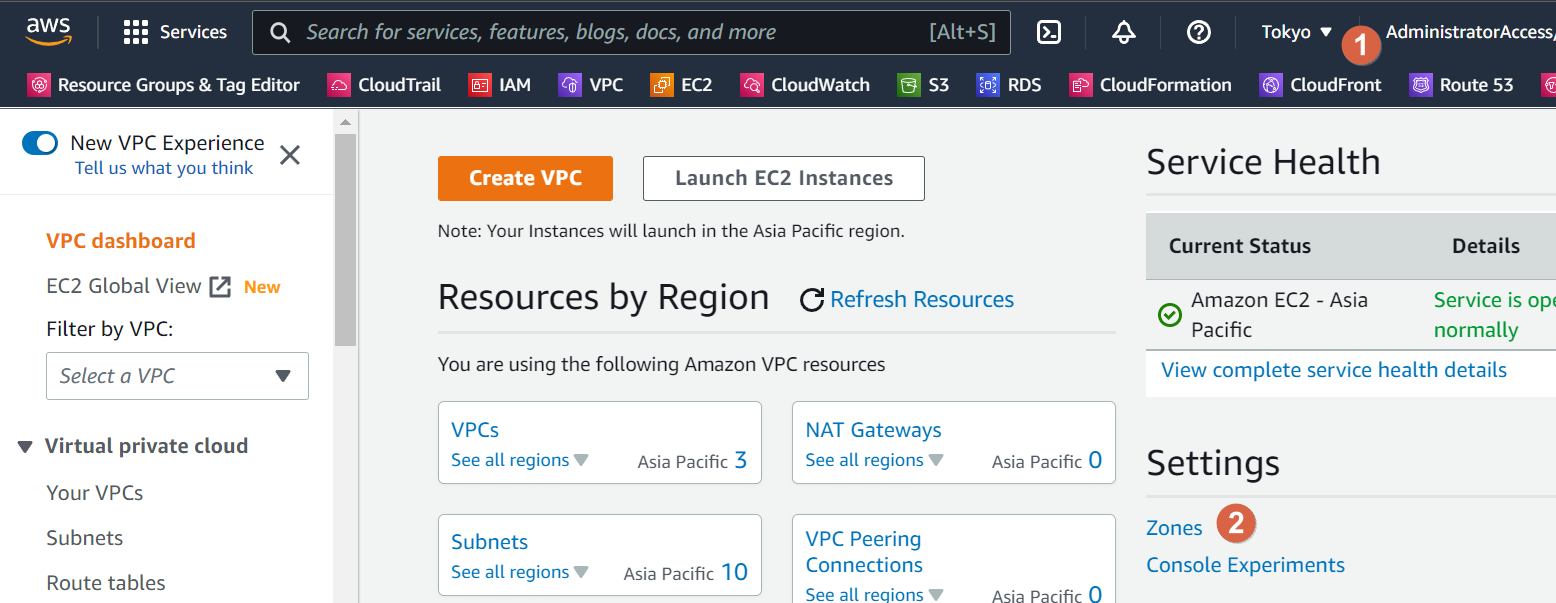The width and height of the screenshot is (1556, 603).
Task: Refresh Resources using the reload icon
Action: 812,300
